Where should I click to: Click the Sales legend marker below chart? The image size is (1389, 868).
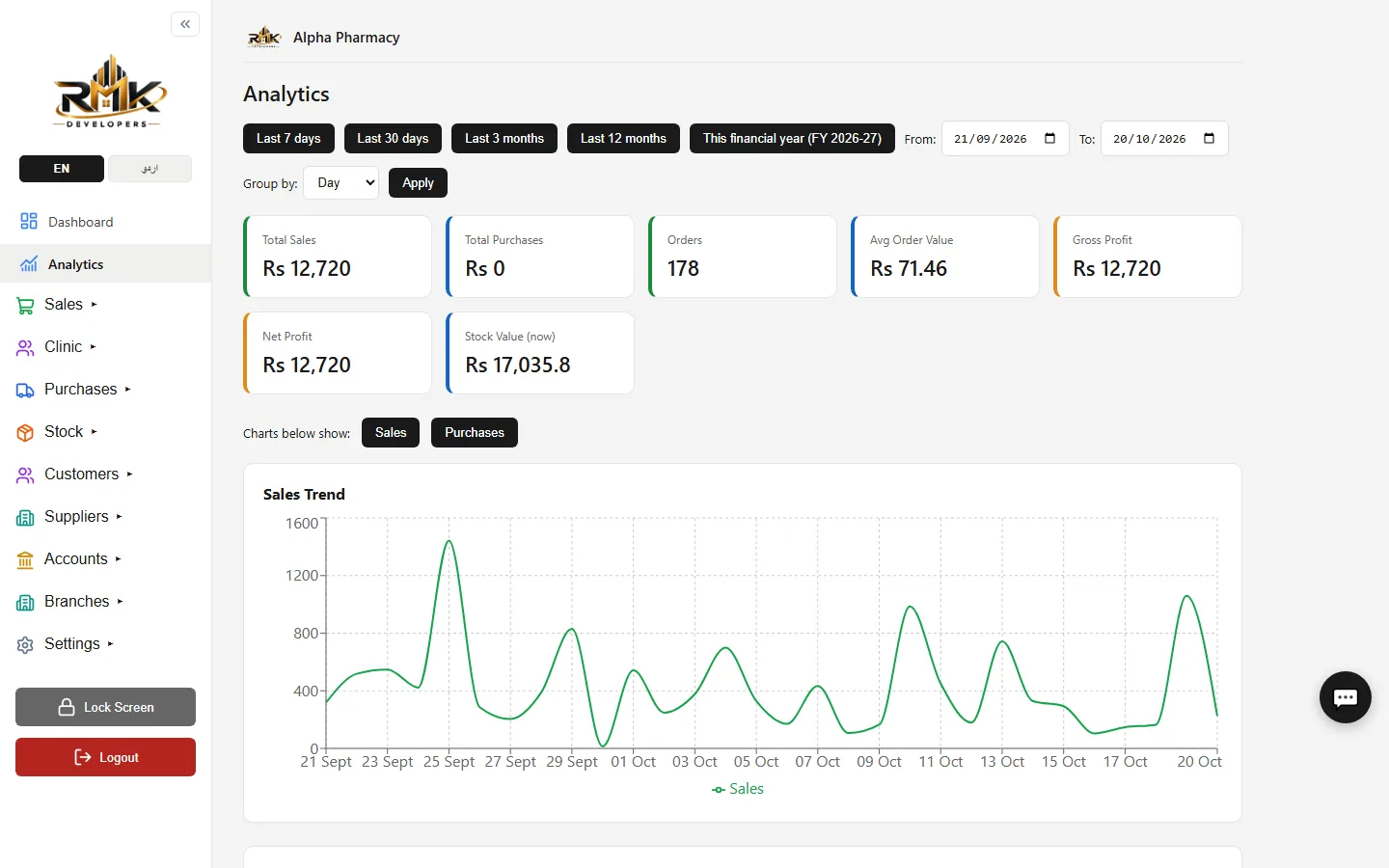(x=719, y=790)
